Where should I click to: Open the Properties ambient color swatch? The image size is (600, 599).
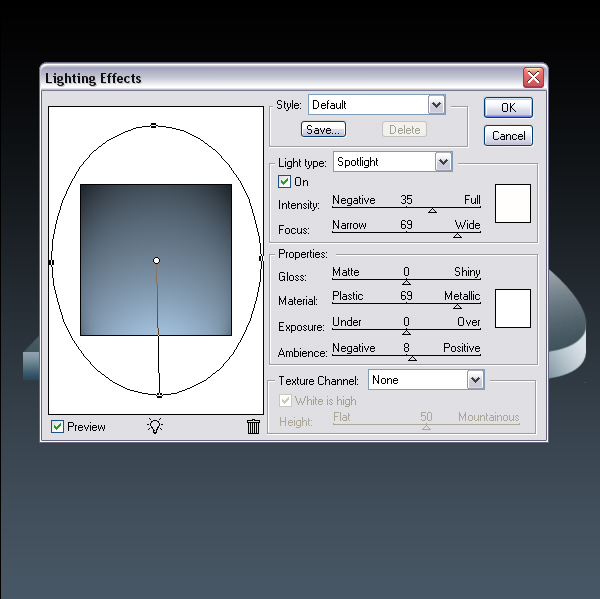click(x=513, y=308)
